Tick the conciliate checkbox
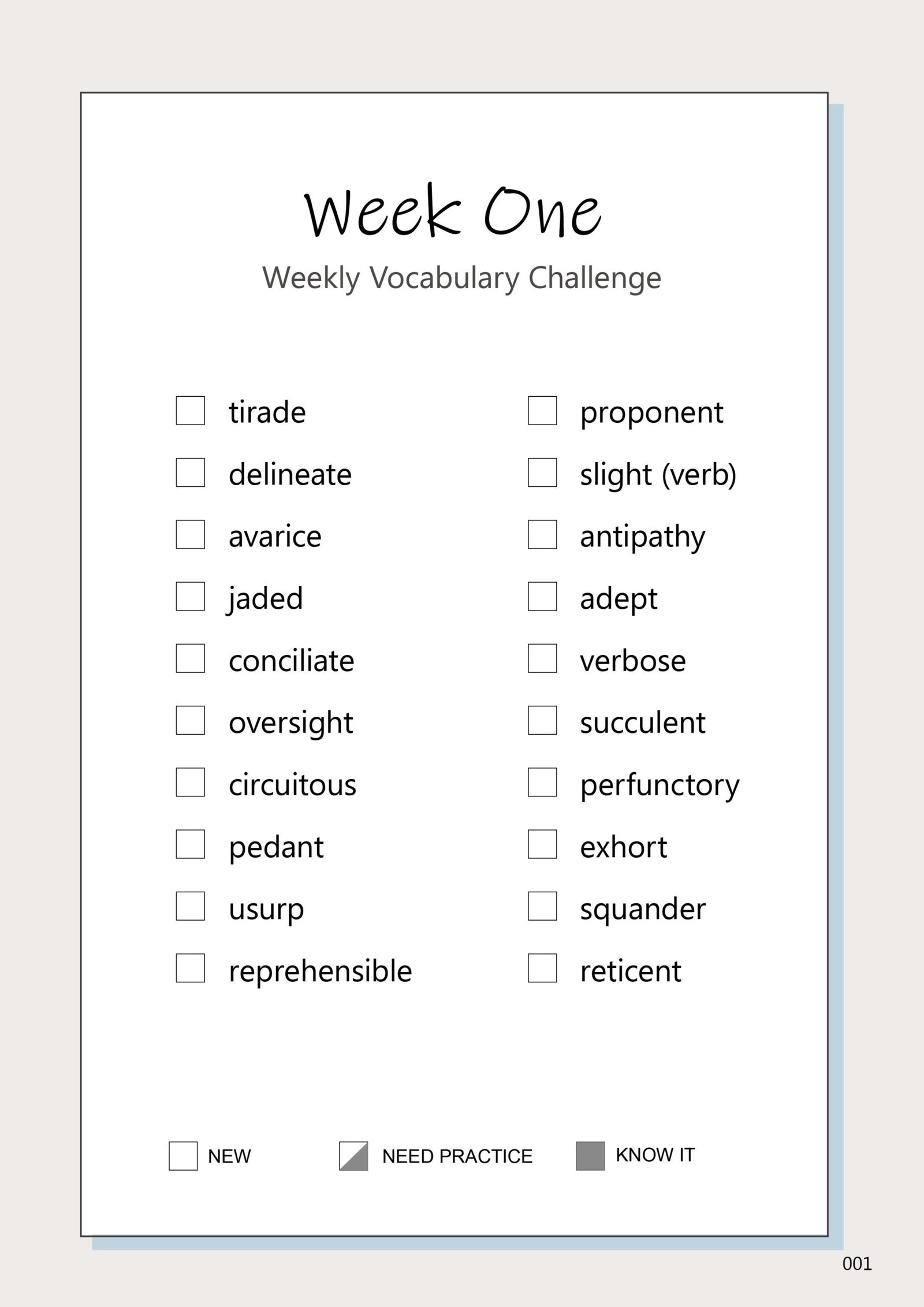 pos(190,658)
